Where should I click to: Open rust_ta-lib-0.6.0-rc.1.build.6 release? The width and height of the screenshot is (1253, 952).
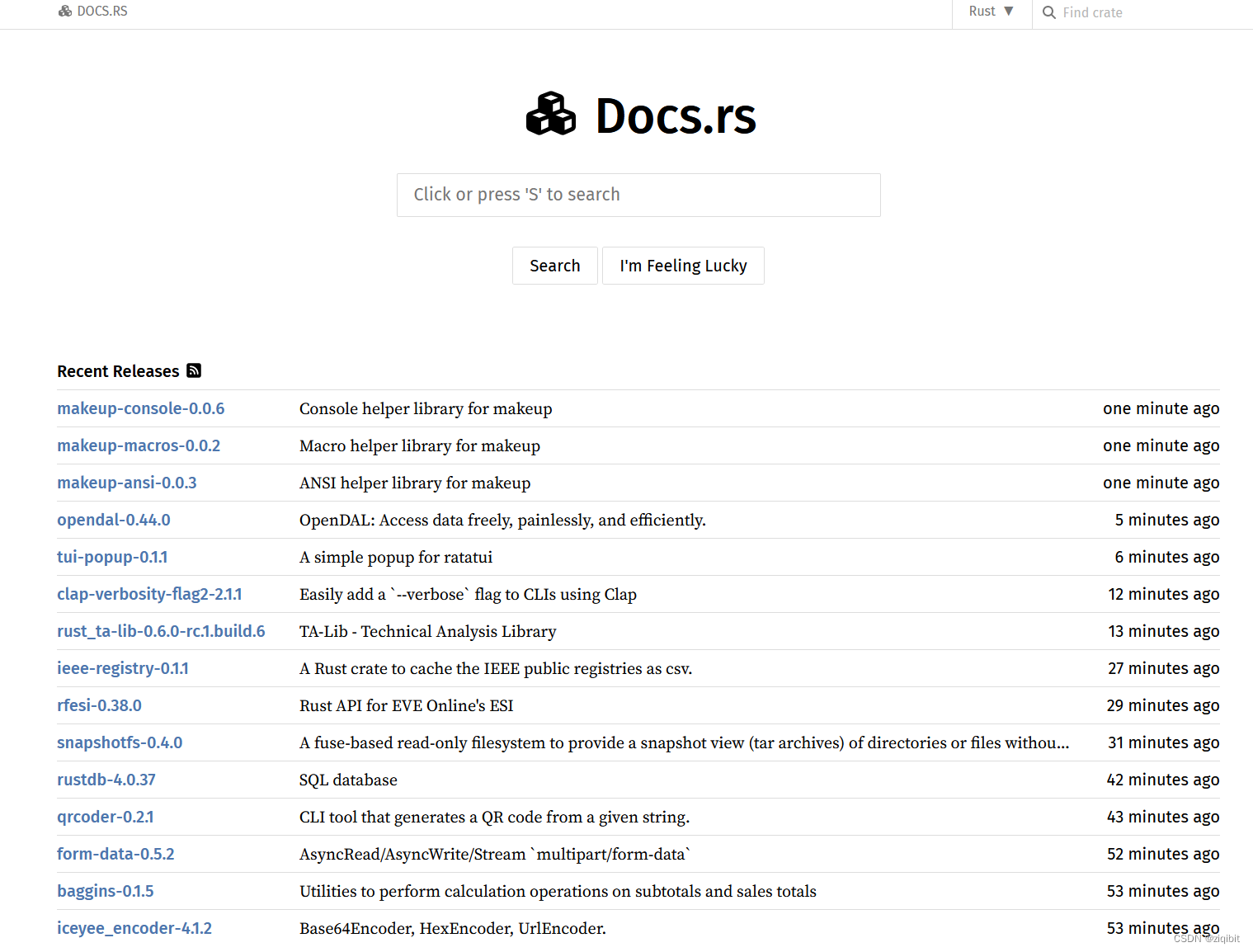click(x=161, y=631)
